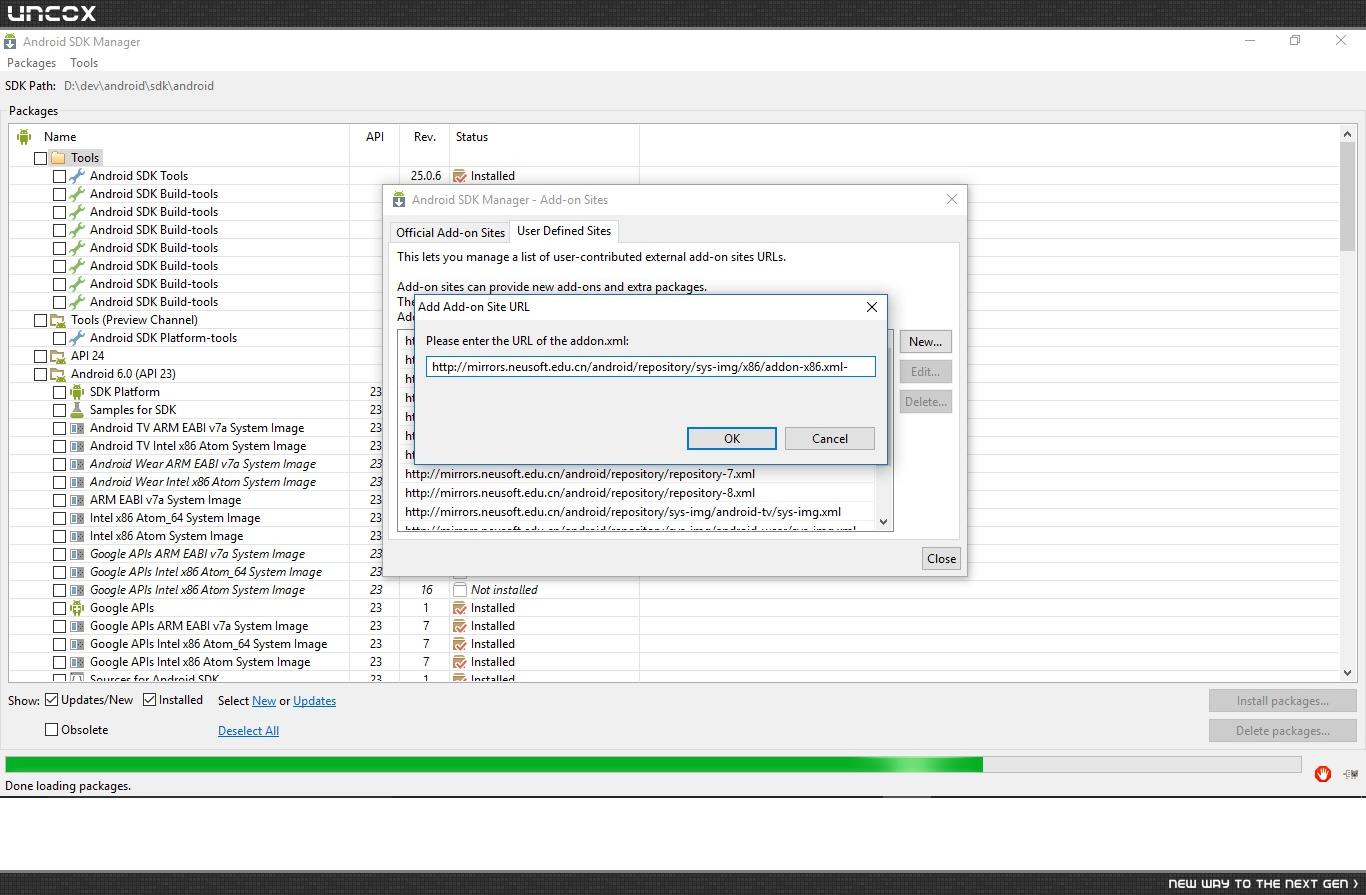Switch to Official Add-on Sites tab
The image size is (1366, 895).
450,233
